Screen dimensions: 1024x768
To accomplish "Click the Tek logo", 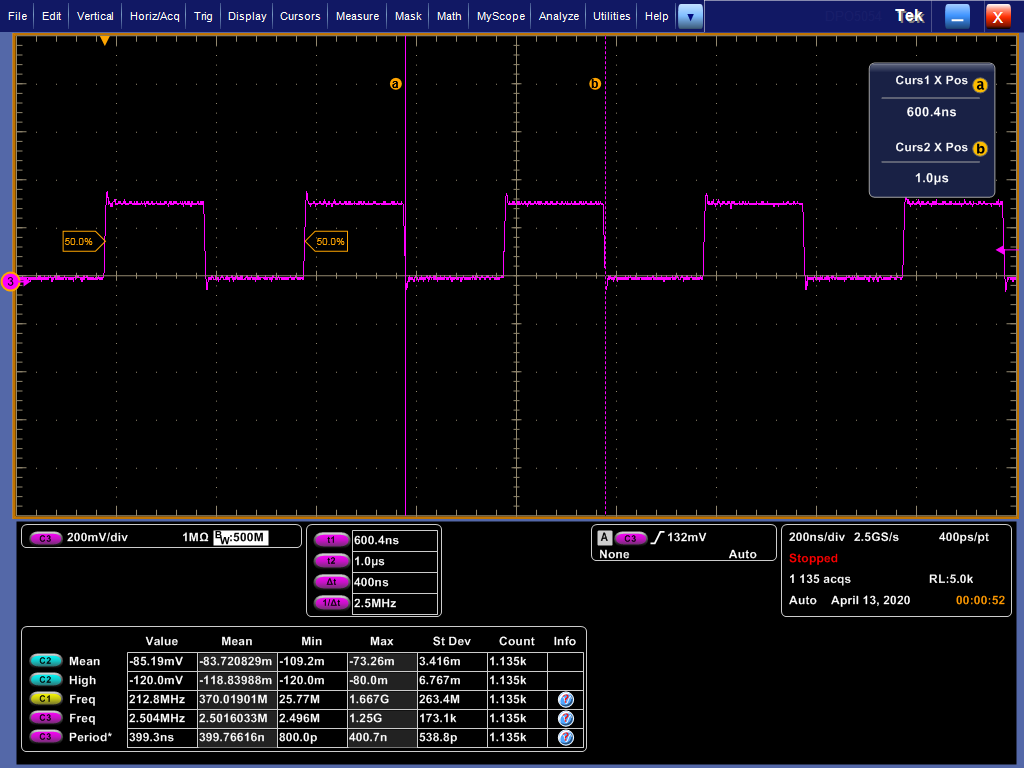I will tap(909, 16).
